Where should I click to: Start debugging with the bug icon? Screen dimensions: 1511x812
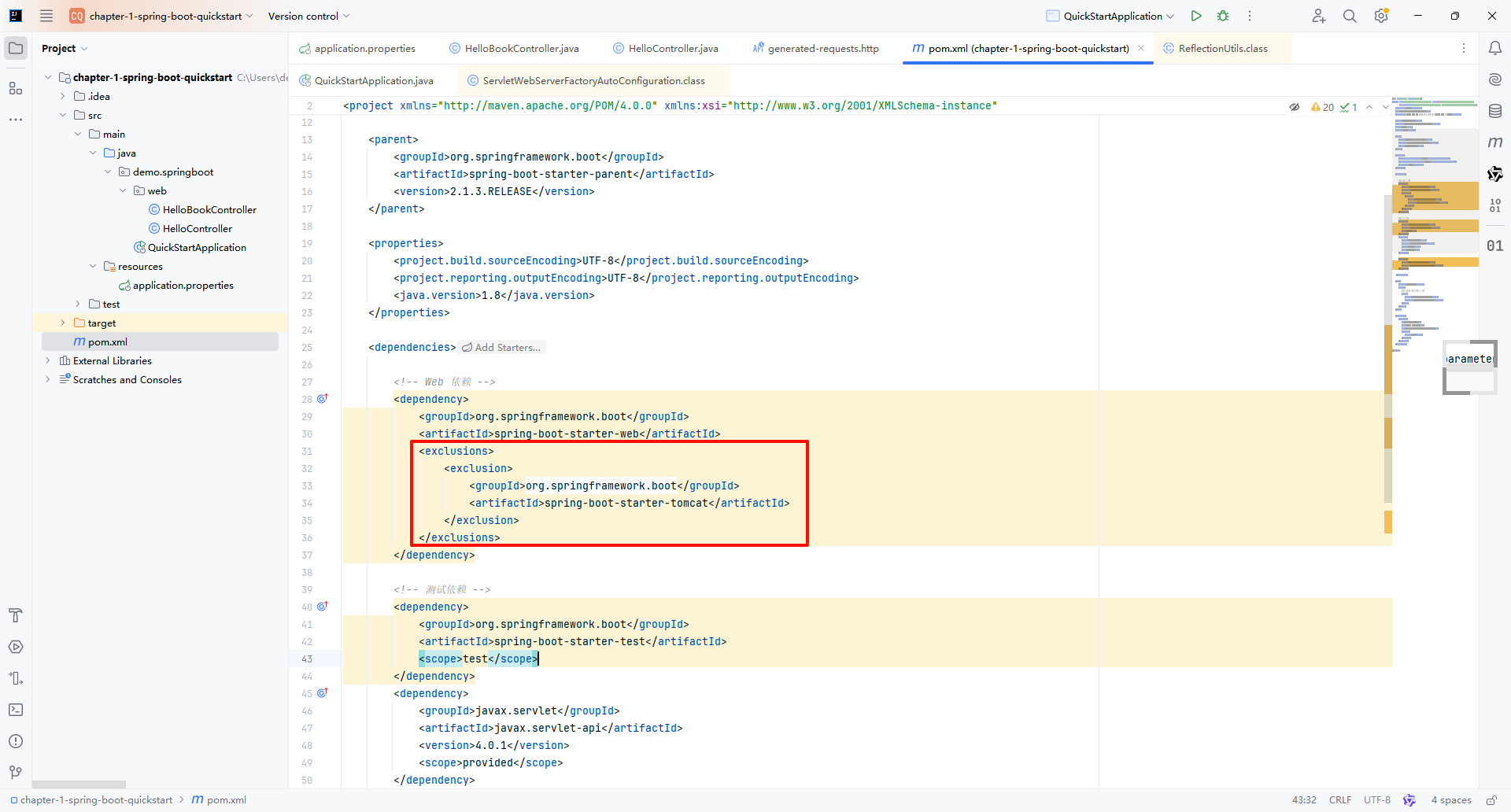click(x=1223, y=16)
